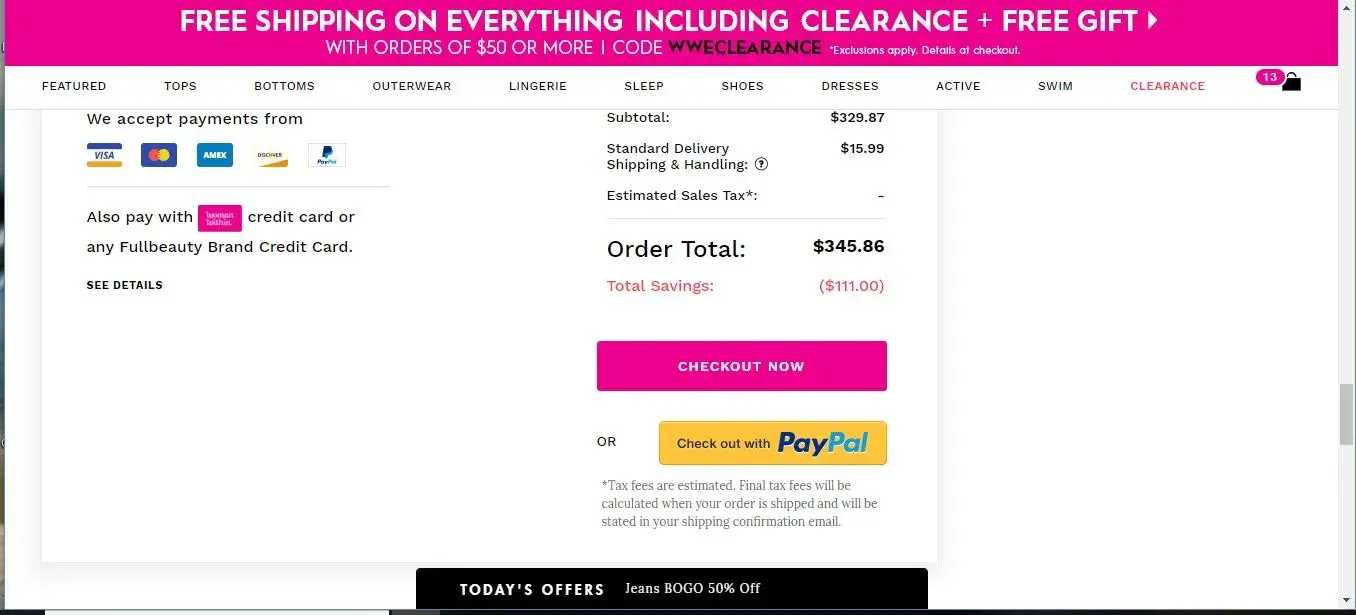
Task: Open the Outerwear category
Action: 412,86
